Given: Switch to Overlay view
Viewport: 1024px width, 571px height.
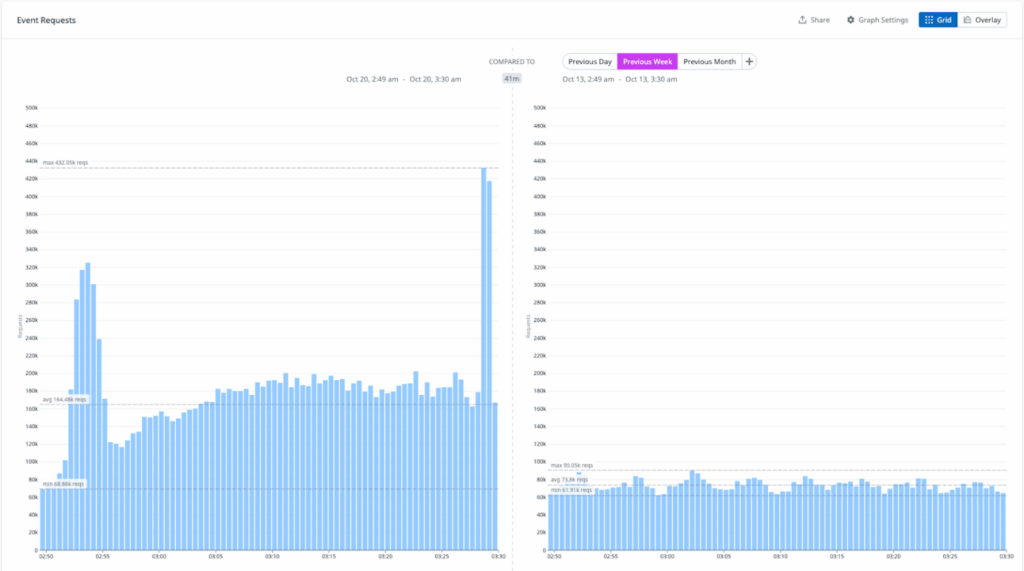Looking at the screenshot, I should point(981,20).
